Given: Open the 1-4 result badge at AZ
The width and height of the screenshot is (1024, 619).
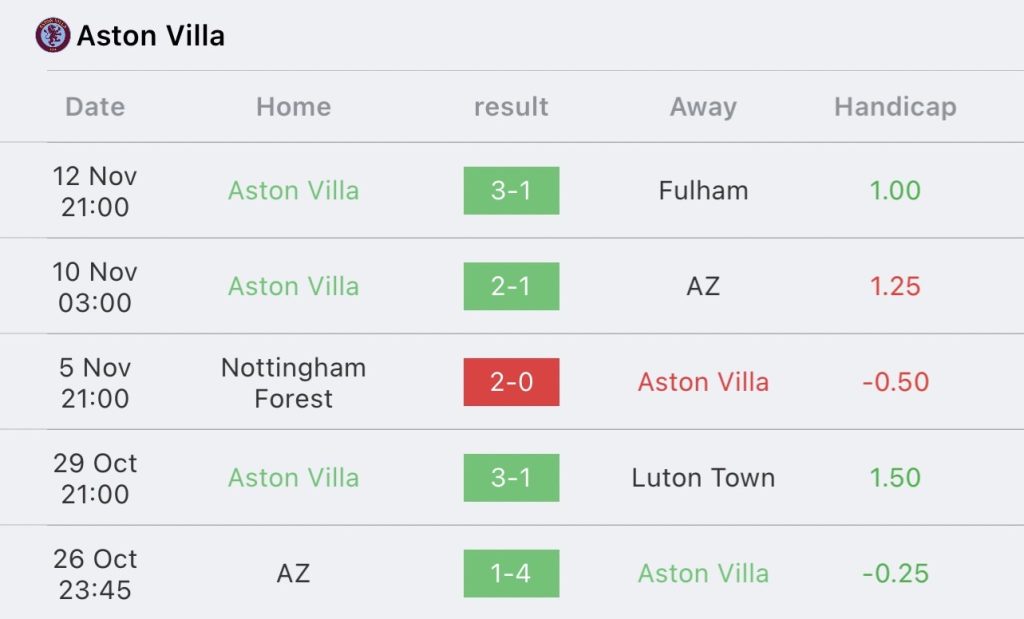Looking at the screenshot, I should (511, 573).
